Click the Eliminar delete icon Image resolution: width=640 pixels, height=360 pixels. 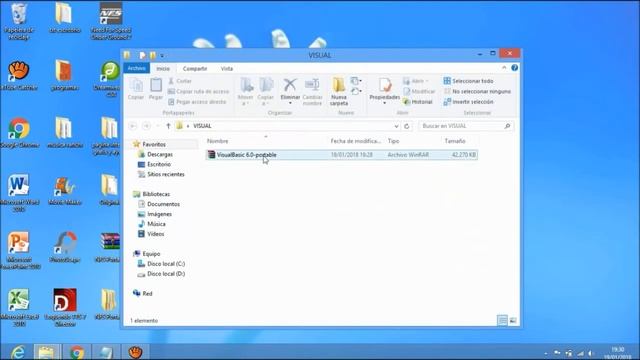[290, 85]
